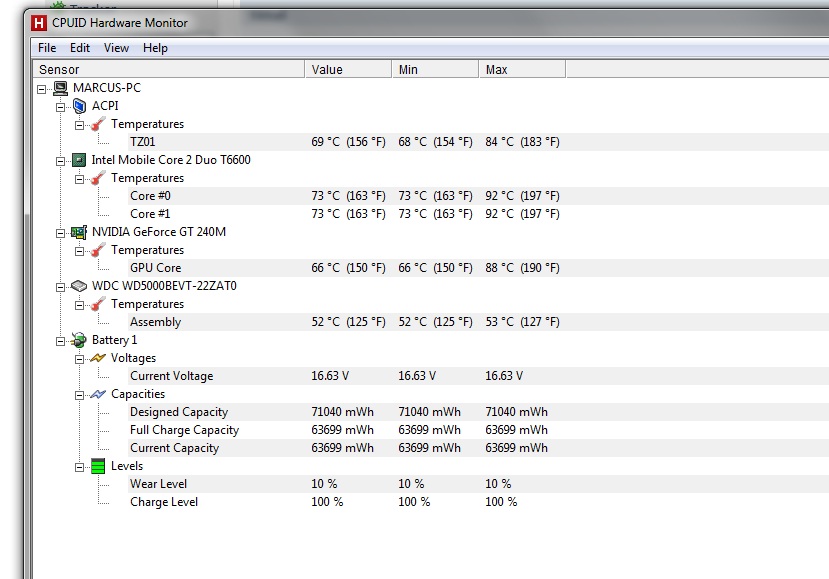
Task: Click the Min column header
Action: [x=436, y=69]
